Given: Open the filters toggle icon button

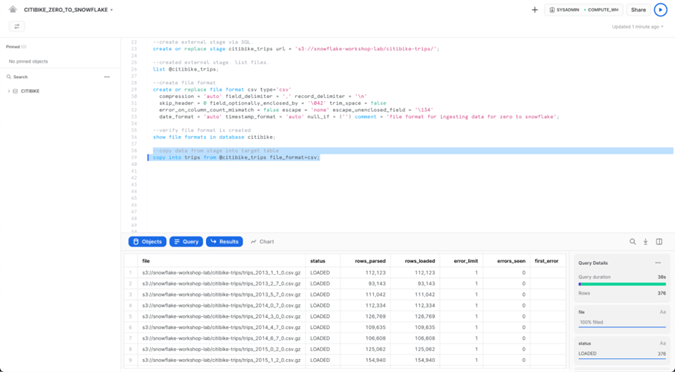Looking at the screenshot, I should click(17, 26).
